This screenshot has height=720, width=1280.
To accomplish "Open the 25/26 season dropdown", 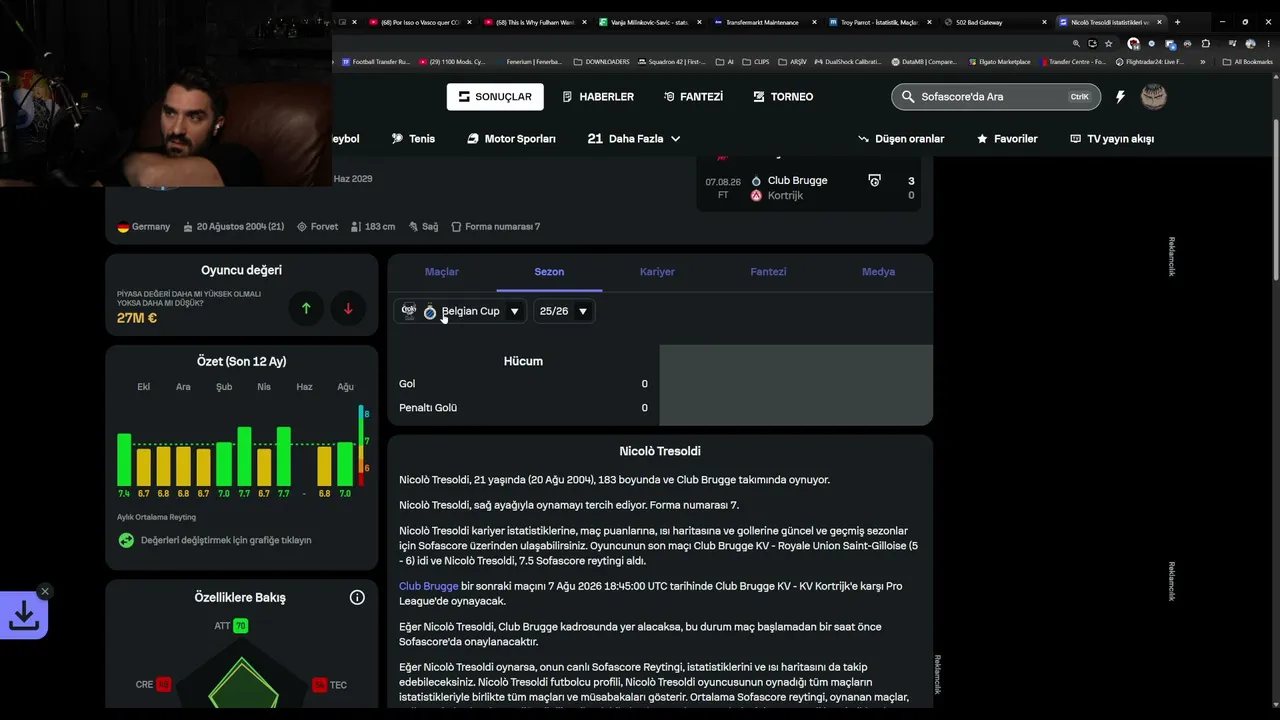I will pos(564,311).
